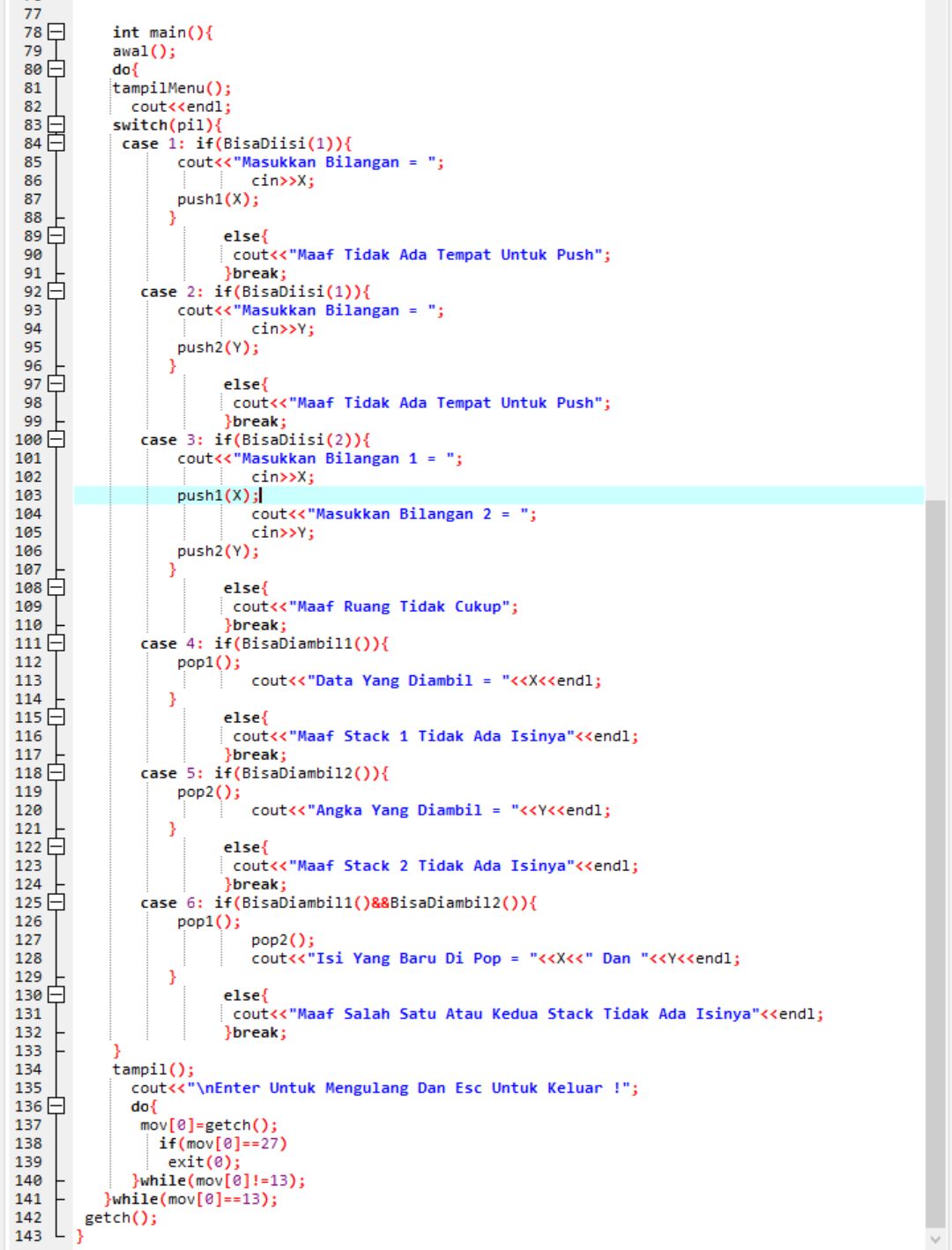Click the vertical scrollbar thumb
The width and height of the screenshot is (952, 1250).
click(935, 862)
